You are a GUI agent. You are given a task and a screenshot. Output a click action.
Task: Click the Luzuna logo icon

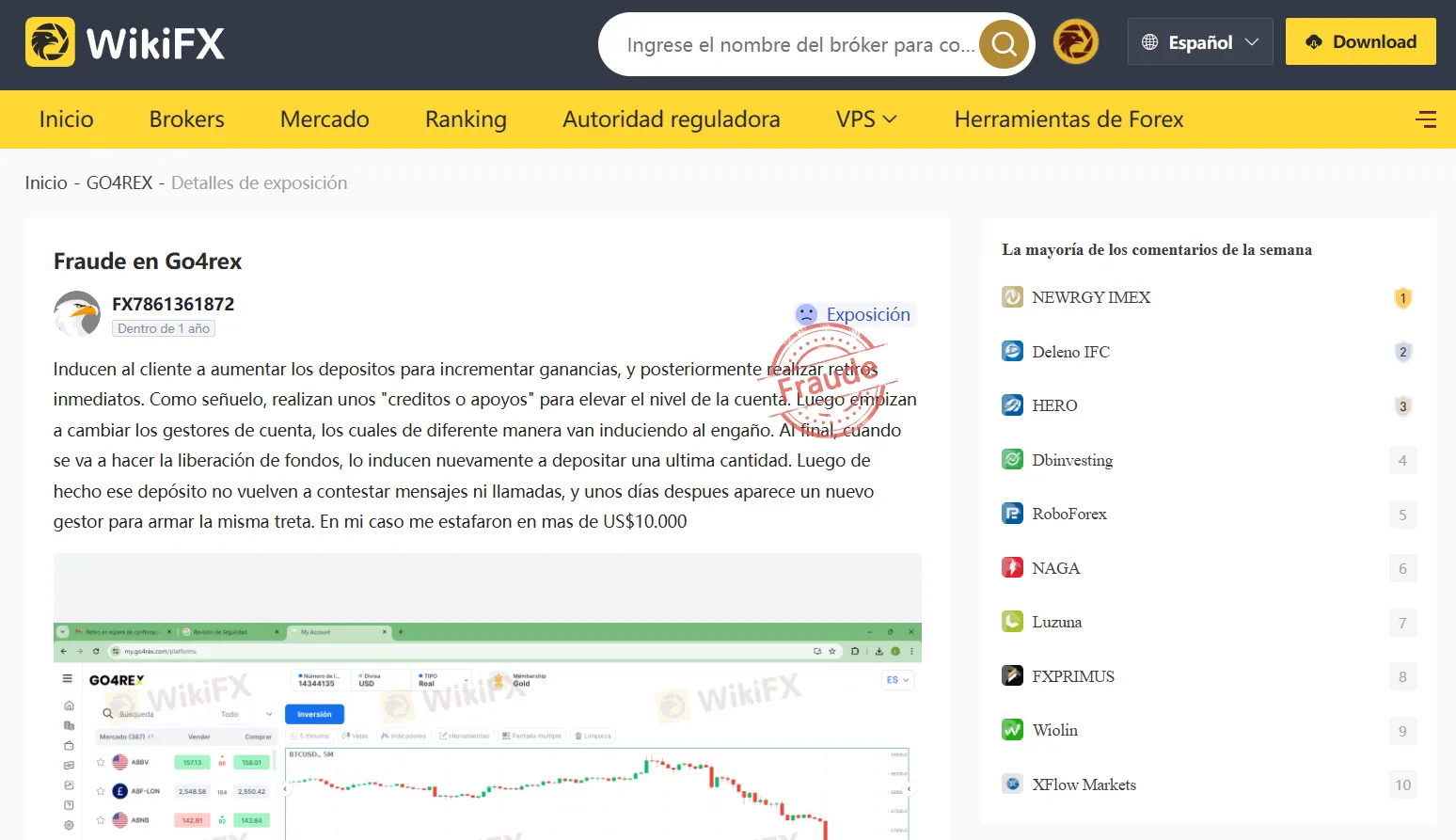(1012, 622)
